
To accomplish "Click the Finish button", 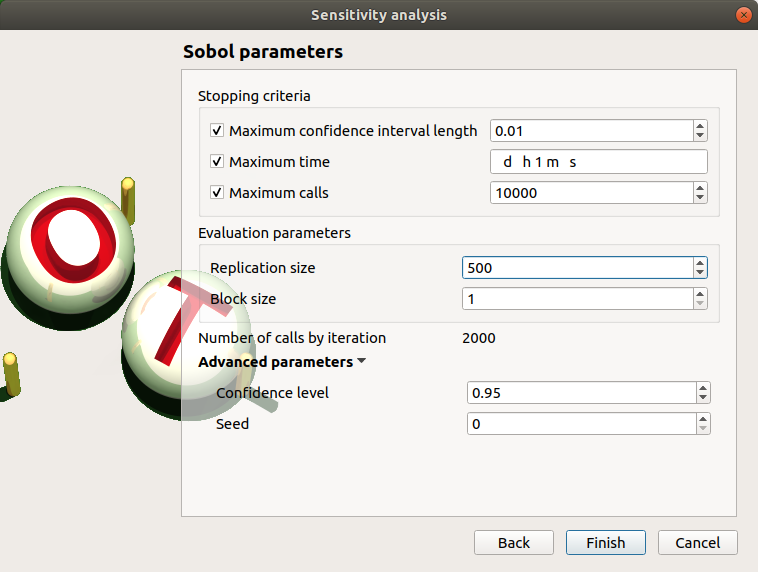I will click(605, 543).
